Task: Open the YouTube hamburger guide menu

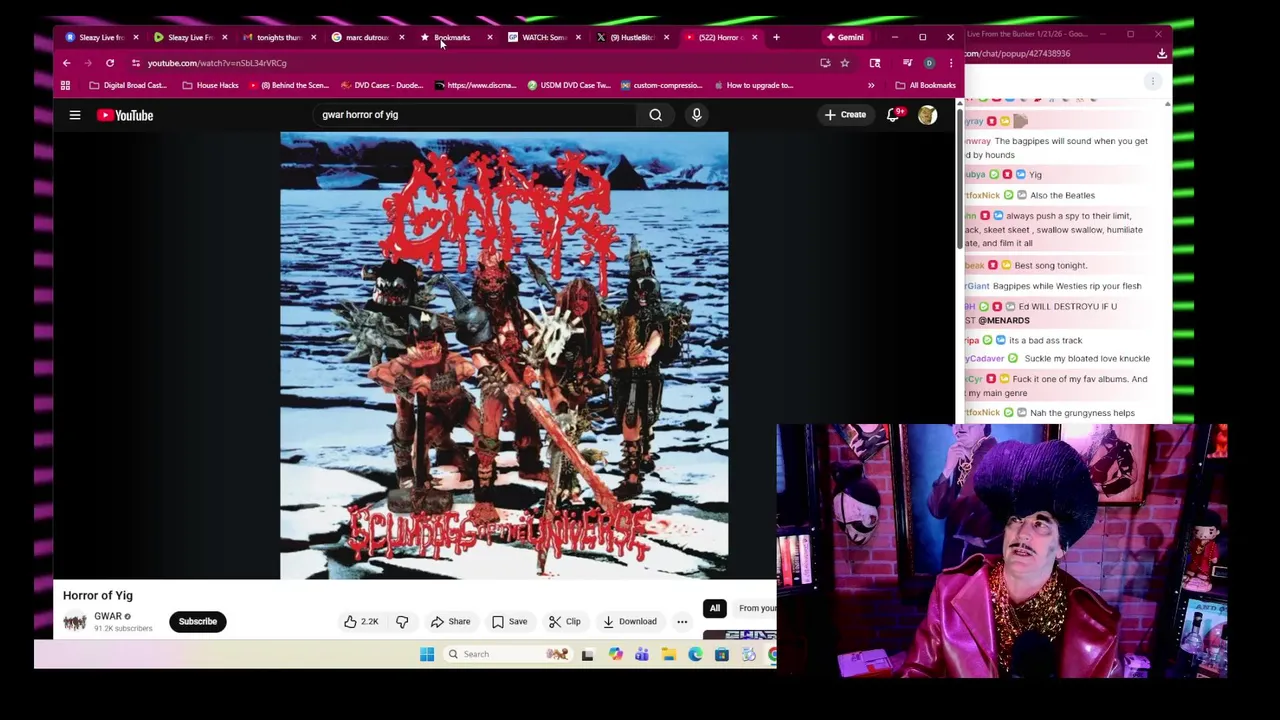Action: 75,115
